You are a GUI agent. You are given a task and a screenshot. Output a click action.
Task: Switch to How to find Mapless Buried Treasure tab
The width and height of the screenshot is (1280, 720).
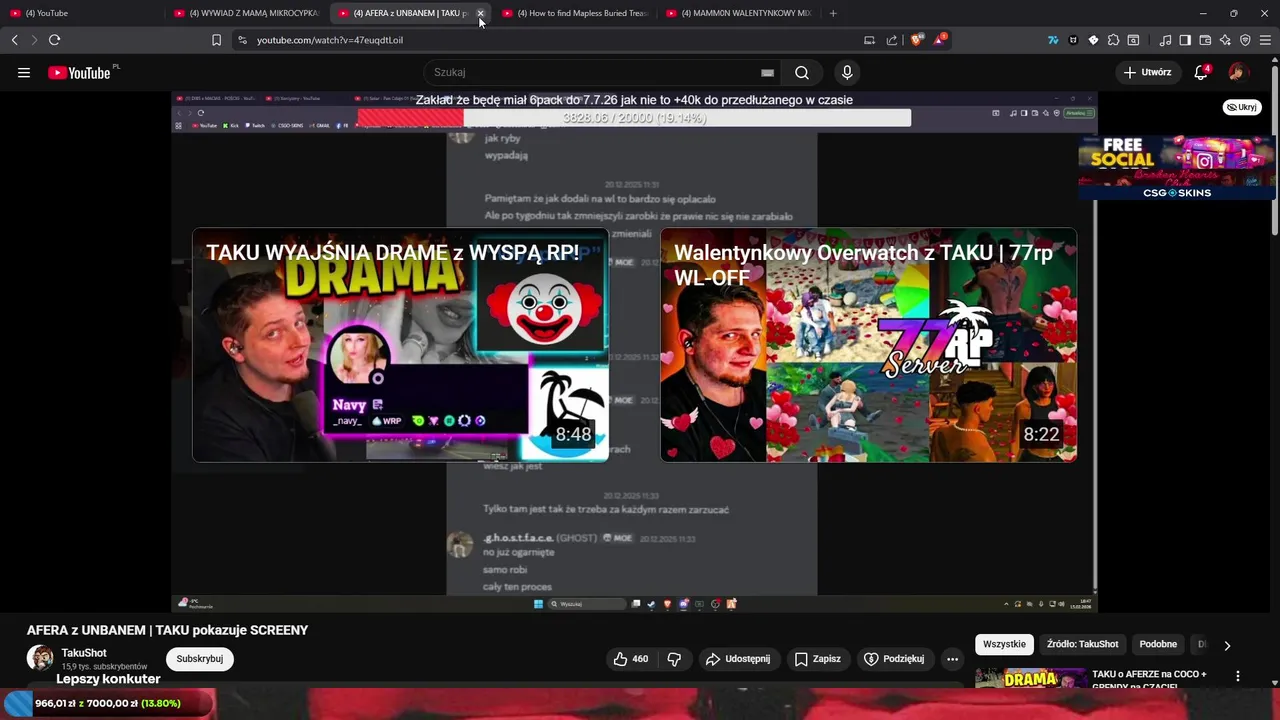pyautogui.click(x=575, y=13)
